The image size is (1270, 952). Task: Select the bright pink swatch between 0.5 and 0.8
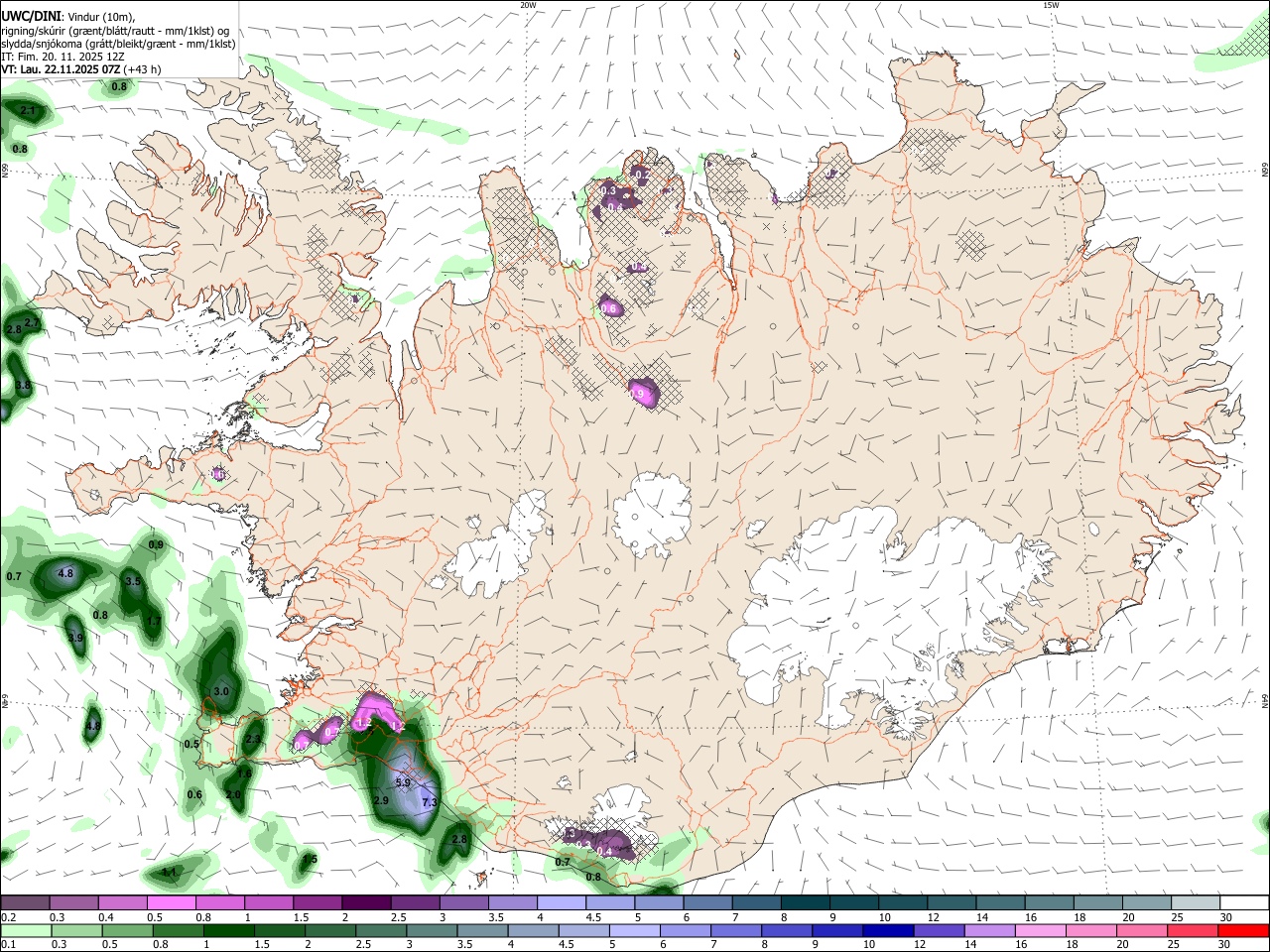171,903
